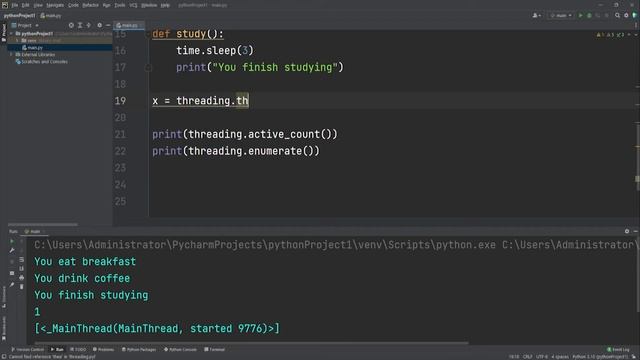Screen dimensions: 640x360
Task: Expand External Libraries node
Action: [11, 54]
